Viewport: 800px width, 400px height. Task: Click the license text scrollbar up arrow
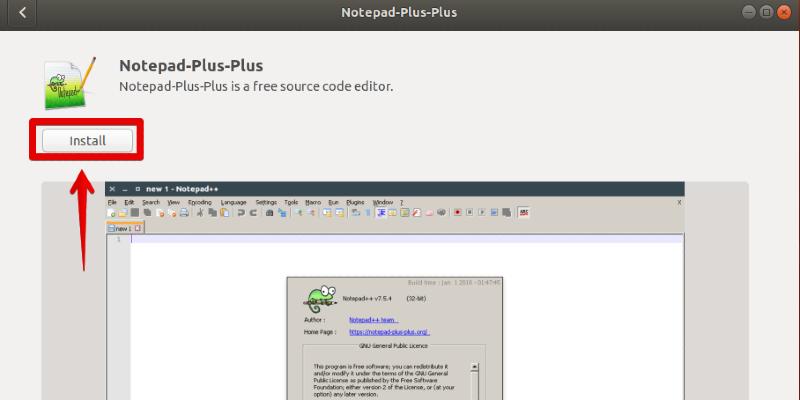475,367
